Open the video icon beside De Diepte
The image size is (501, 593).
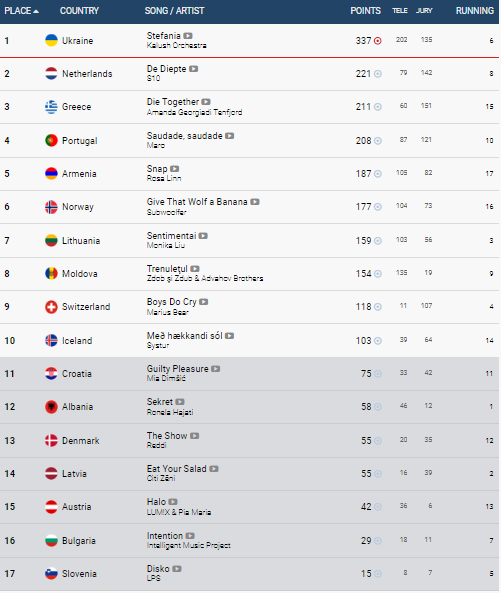point(194,69)
